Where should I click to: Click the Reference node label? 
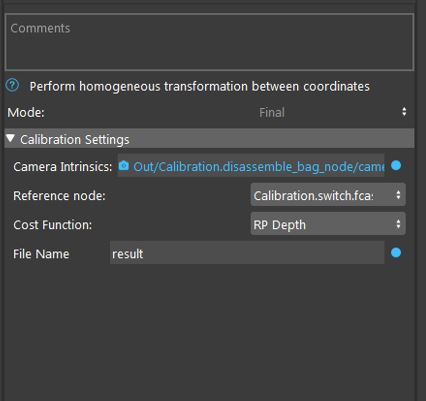point(59,196)
